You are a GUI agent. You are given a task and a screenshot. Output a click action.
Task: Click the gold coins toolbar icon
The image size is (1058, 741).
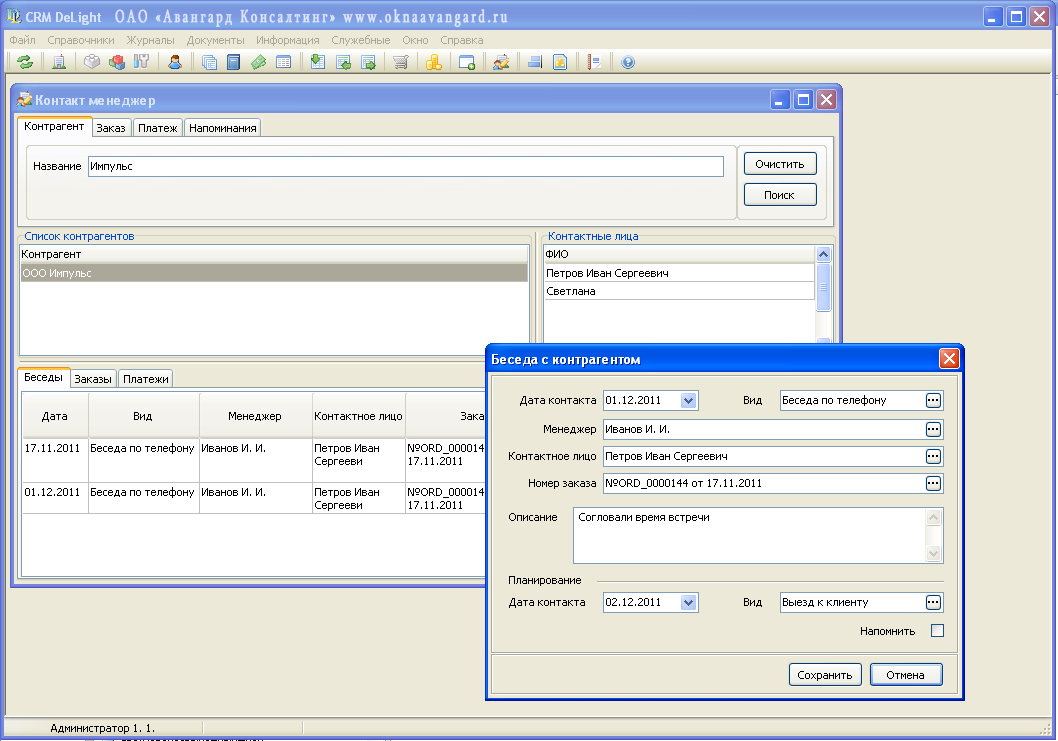click(433, 62)
